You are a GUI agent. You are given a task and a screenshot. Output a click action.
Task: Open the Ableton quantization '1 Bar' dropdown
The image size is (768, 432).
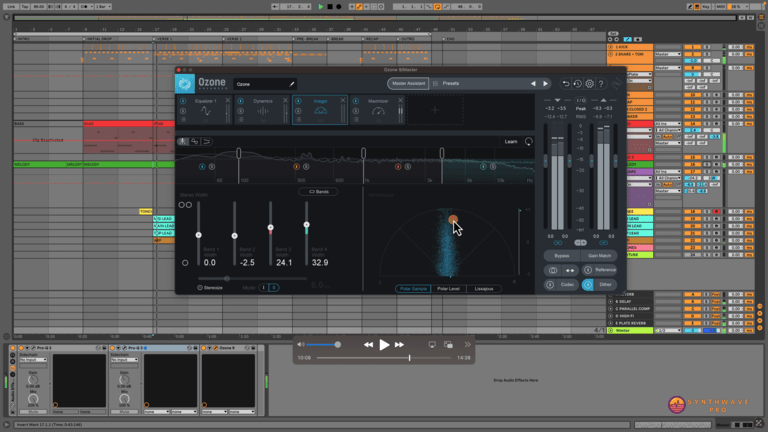tap(103, 7)
